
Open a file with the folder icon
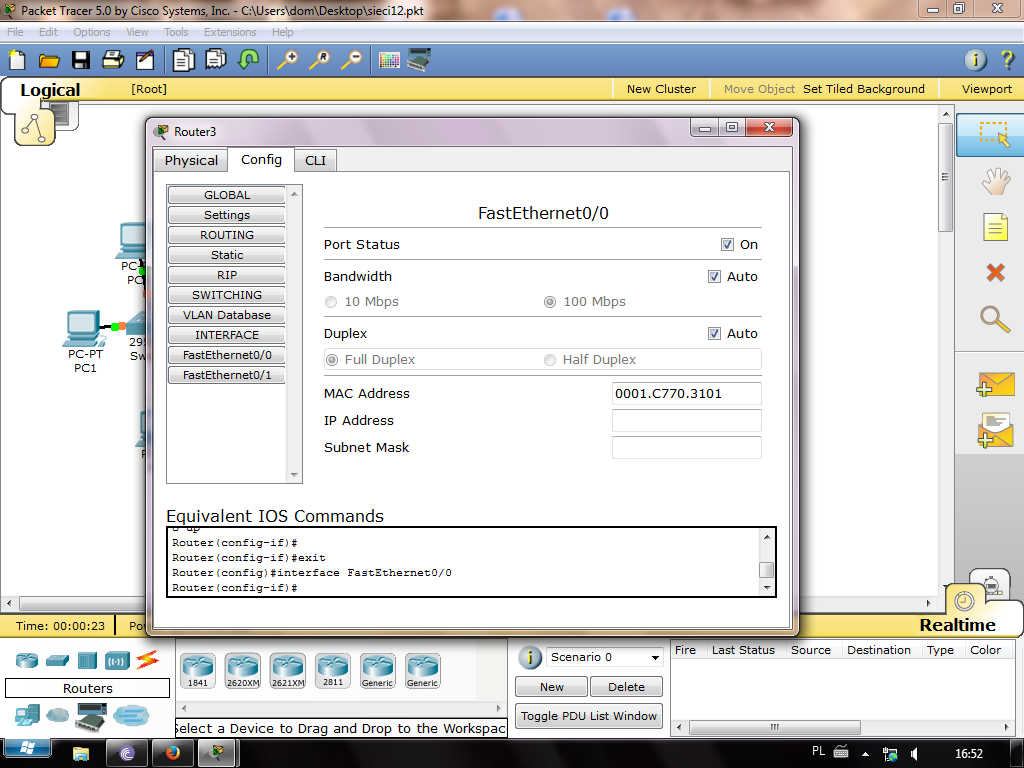[x=49, y=61]
